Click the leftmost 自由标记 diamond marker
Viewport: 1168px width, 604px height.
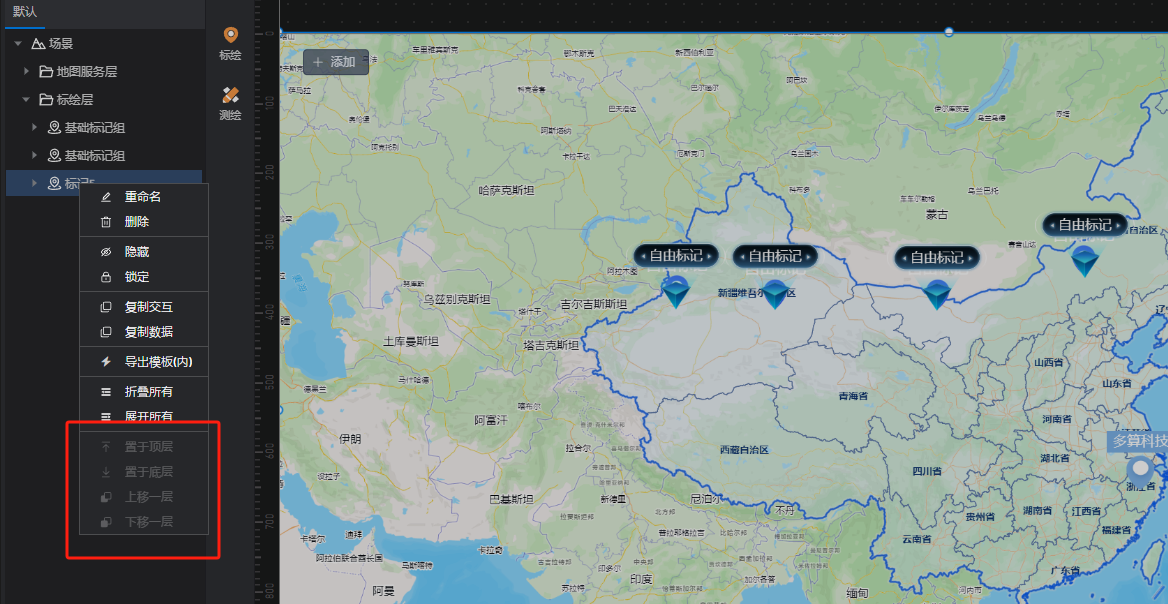pyautogui.click(x=676, y=291)
